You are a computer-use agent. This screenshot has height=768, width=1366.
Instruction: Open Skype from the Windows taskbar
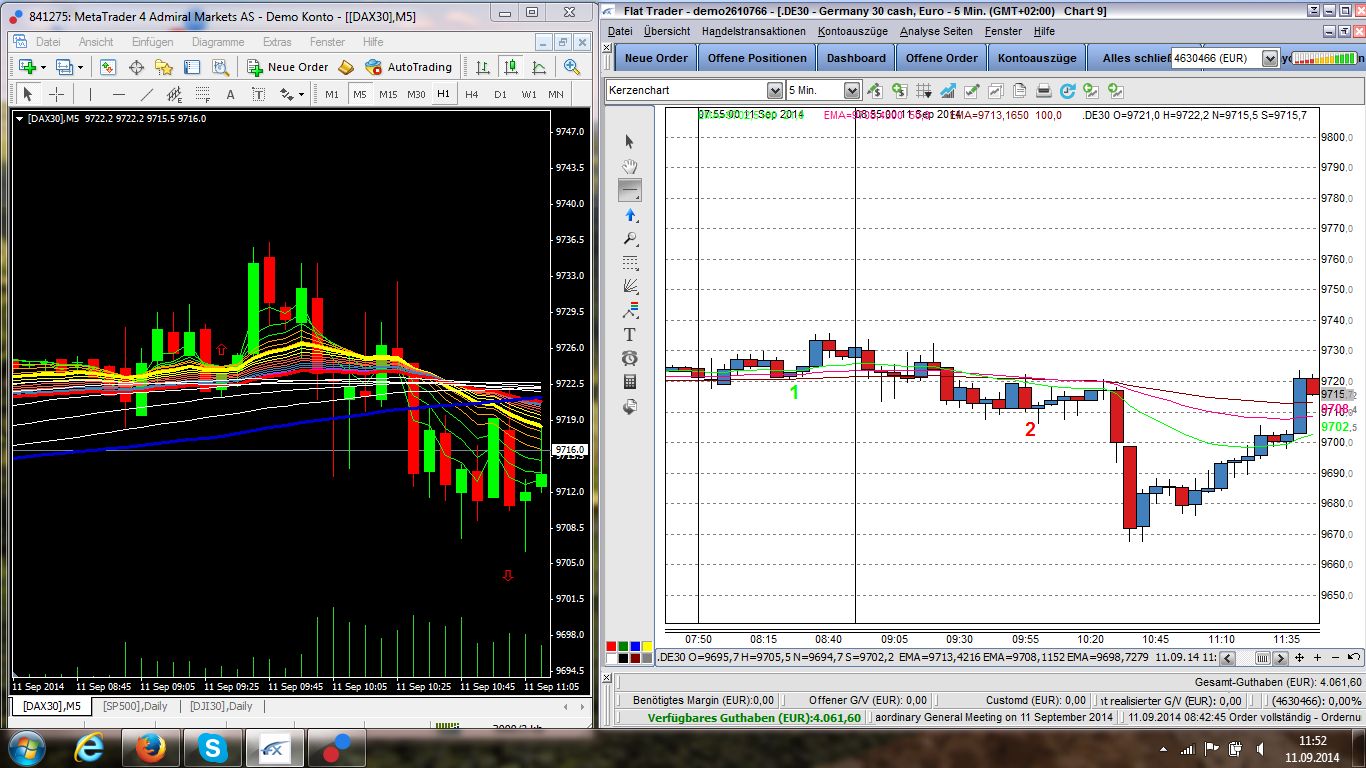[212, 747]
